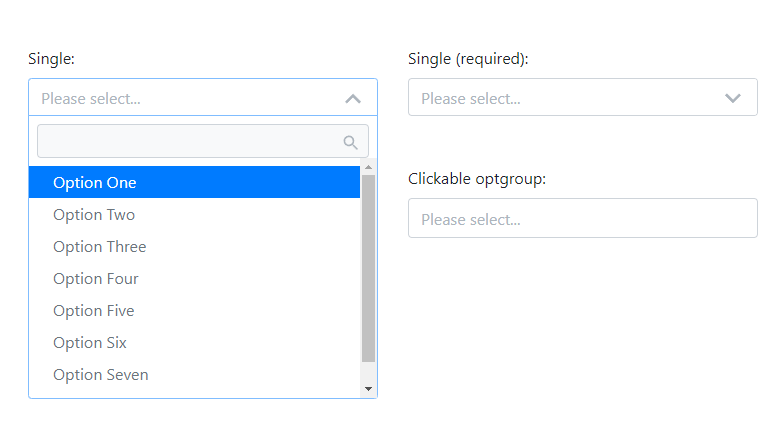Click the Single (required) label
The width and height of the screenshot is (768, 443).
coord(468,59)
